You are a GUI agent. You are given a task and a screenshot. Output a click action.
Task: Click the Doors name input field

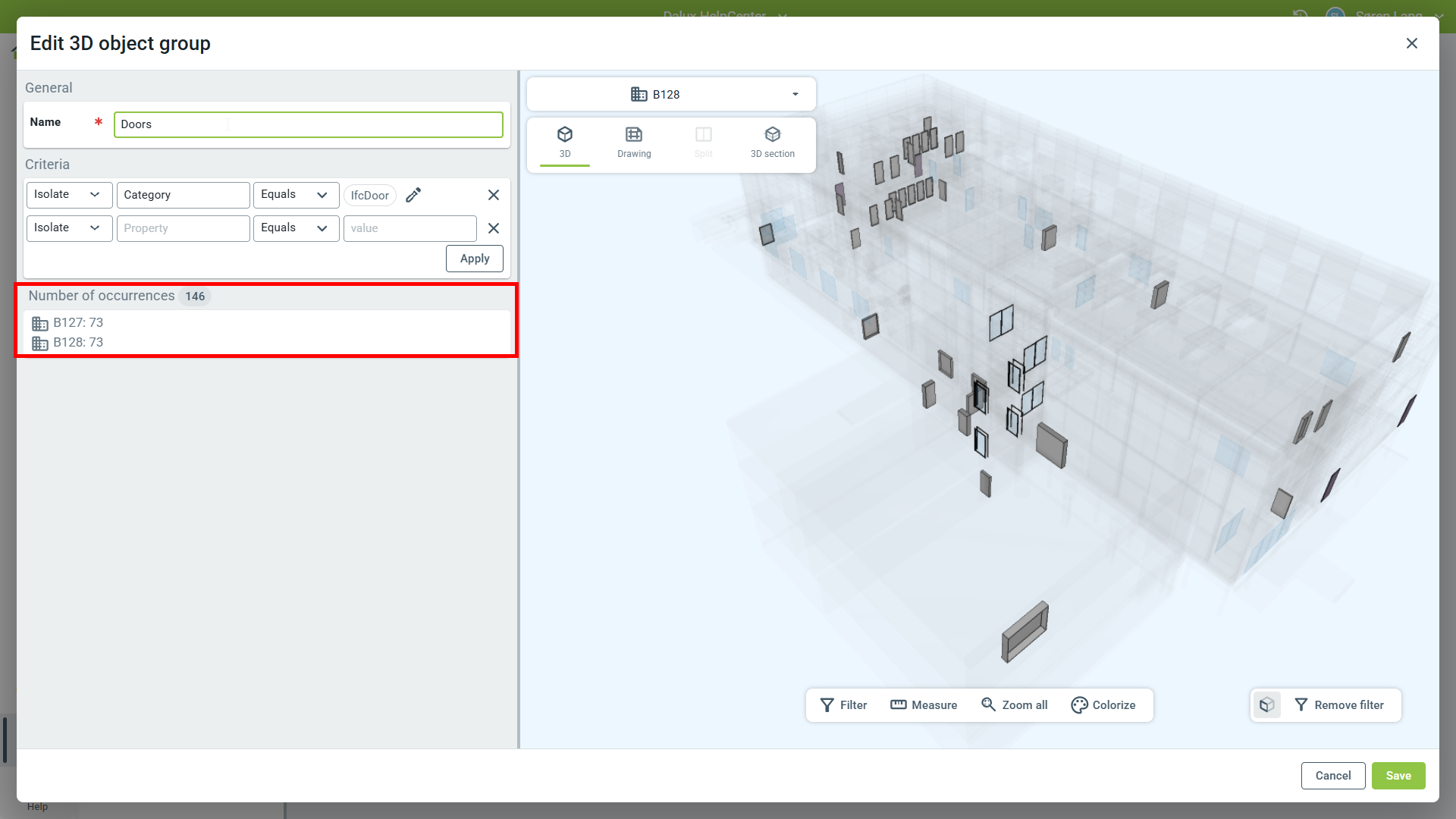point(308,124)
